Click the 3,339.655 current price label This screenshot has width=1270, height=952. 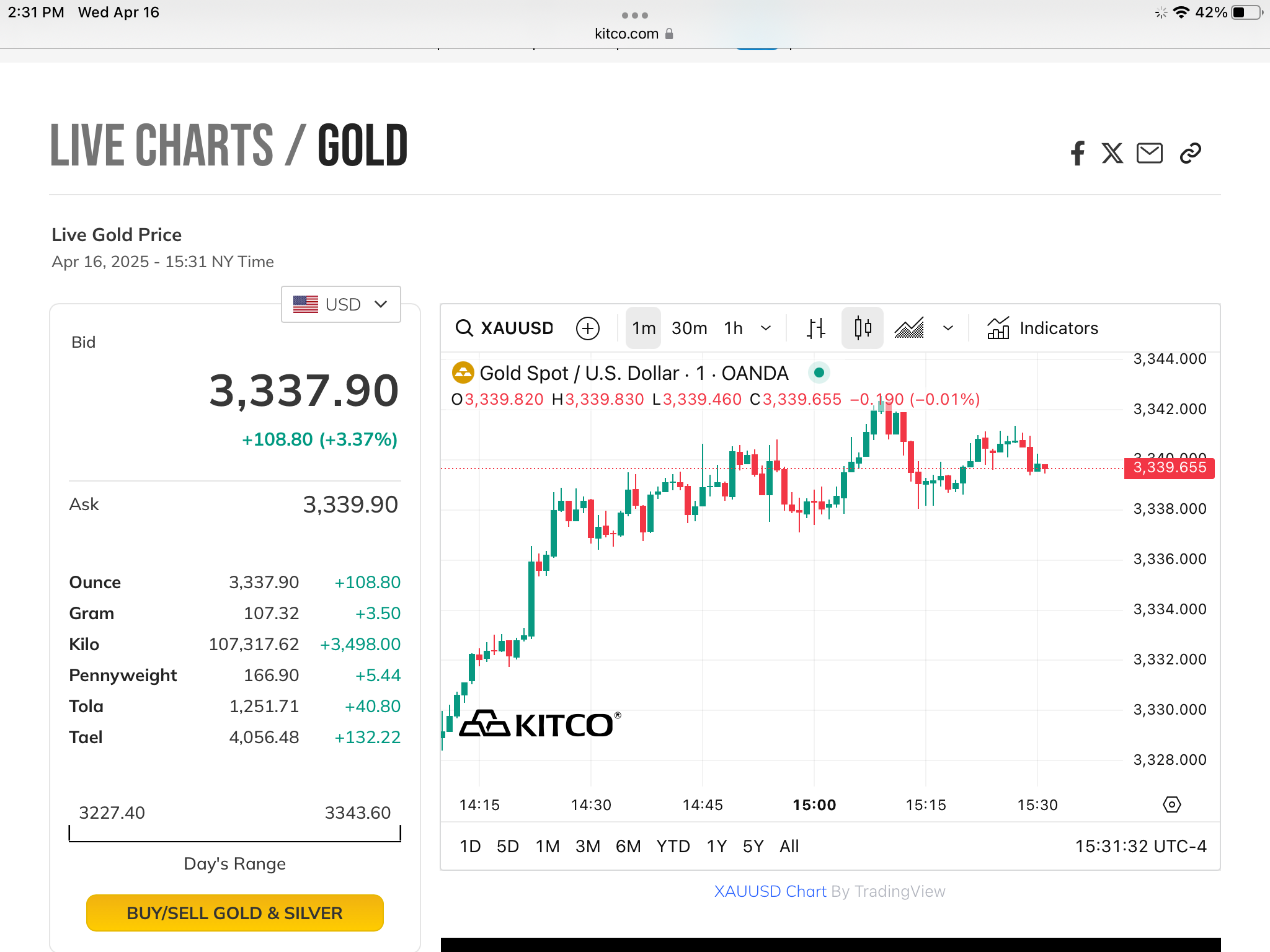[1170, 467]
